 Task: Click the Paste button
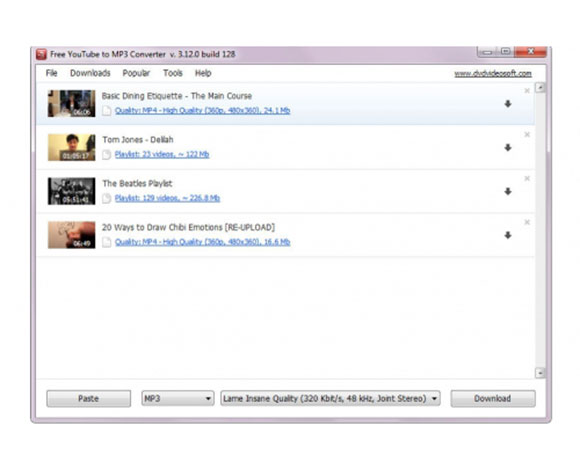(x=88, y=399)
